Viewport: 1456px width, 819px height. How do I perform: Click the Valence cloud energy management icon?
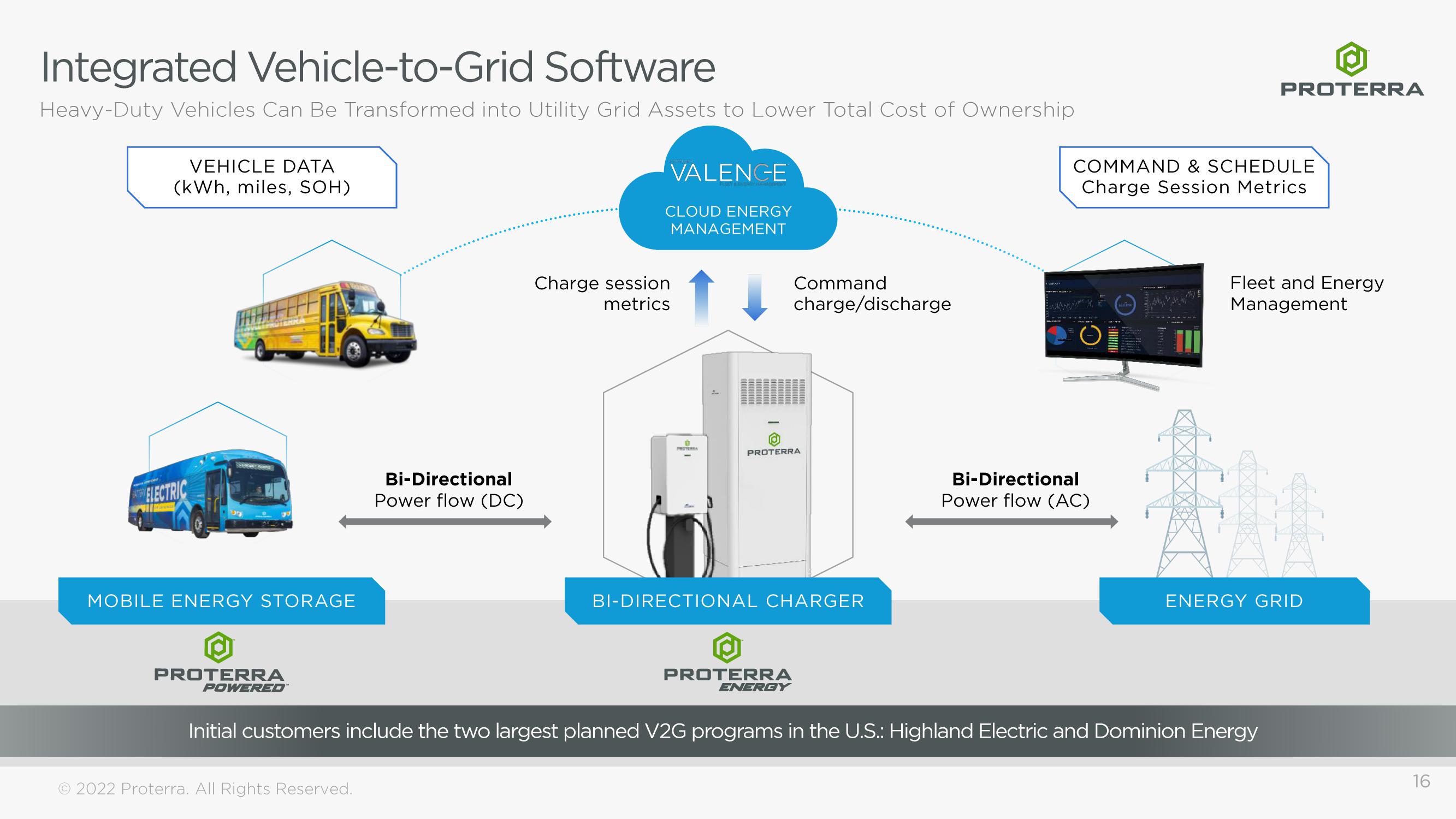point(728,188)
